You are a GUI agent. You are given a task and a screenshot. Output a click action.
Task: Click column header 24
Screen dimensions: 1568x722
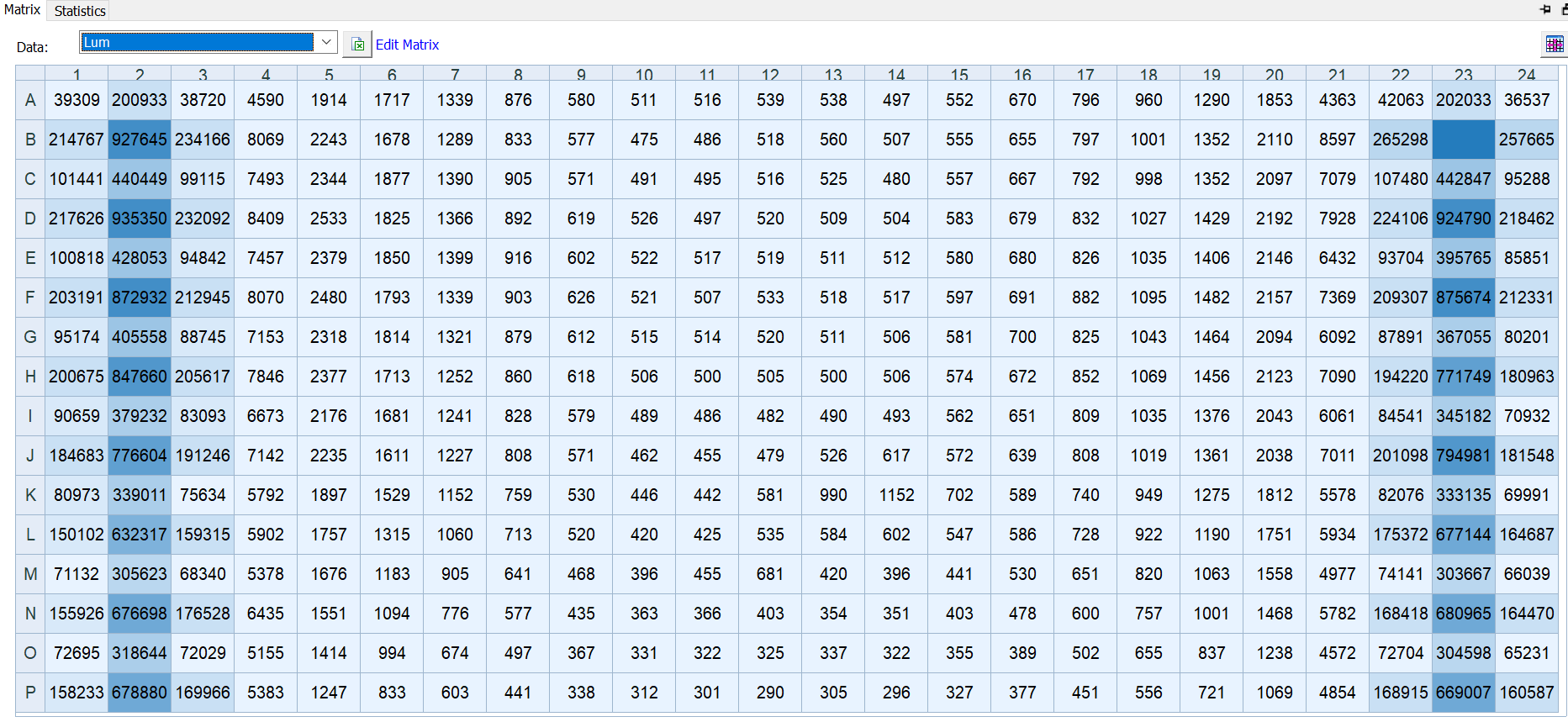(x=1526, y=75)
